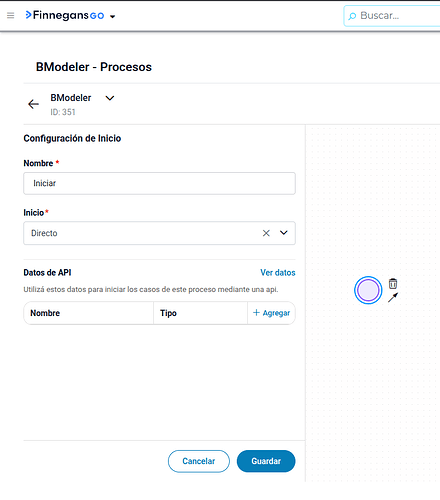Delete the node with the trash icon
This screenshot has height=500, width=440.
(393, 284)
